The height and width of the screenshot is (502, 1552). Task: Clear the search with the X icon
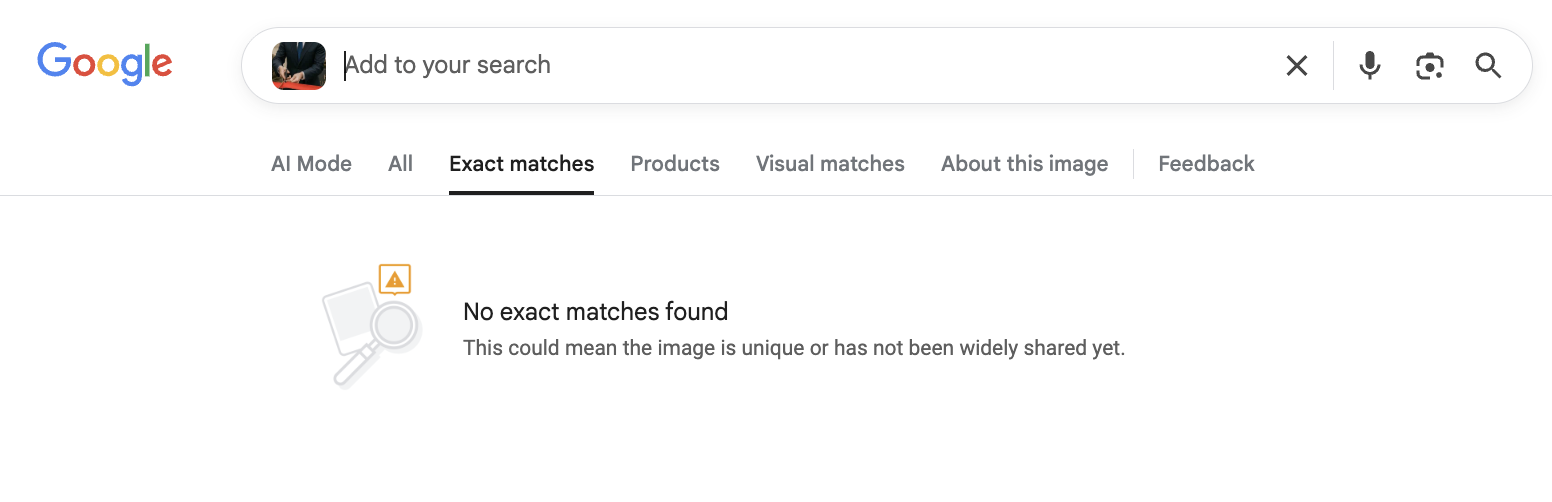pyautogui.click(x=1296, y=66)
